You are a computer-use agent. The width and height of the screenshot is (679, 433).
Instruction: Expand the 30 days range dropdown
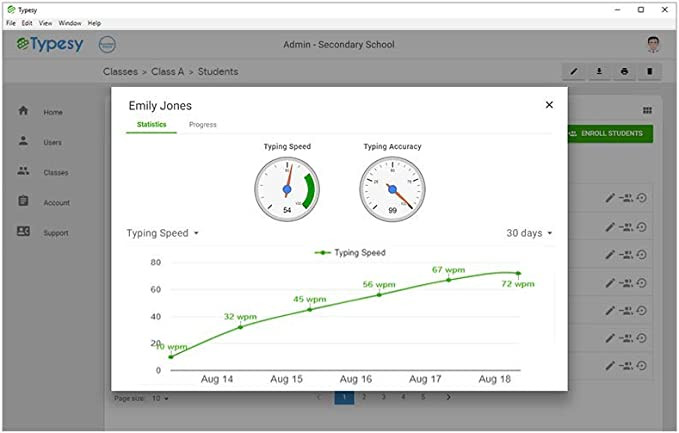[x=529, y=234]
